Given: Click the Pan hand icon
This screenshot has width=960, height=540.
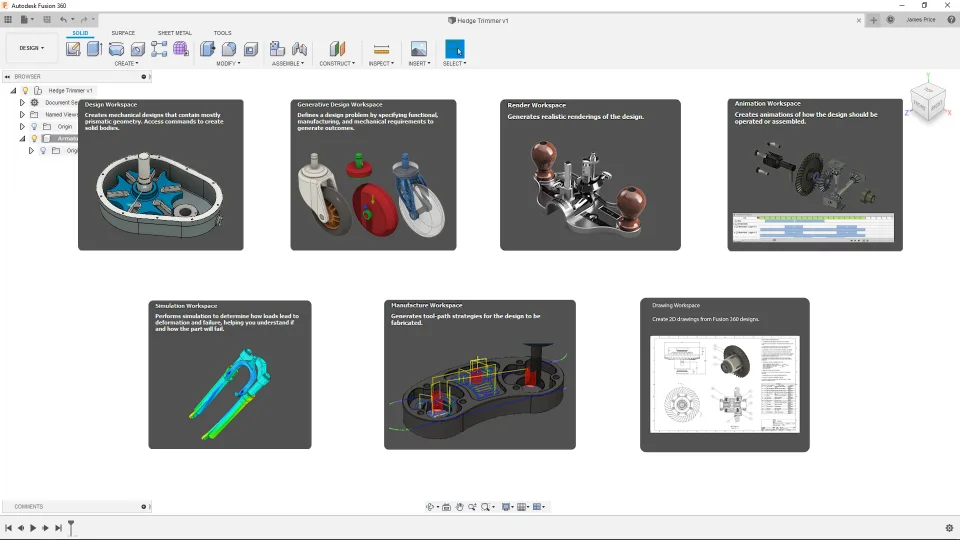Looking at the screenshot, I should [459, 507].
